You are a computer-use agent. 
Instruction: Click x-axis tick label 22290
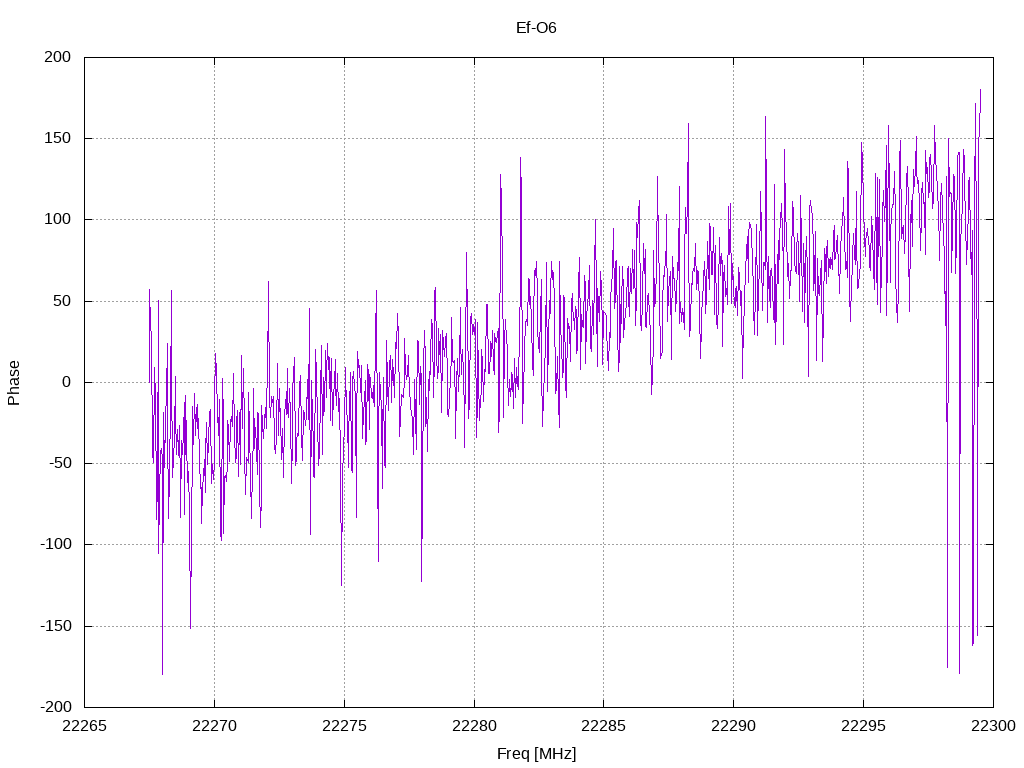(x=733, y=726)
